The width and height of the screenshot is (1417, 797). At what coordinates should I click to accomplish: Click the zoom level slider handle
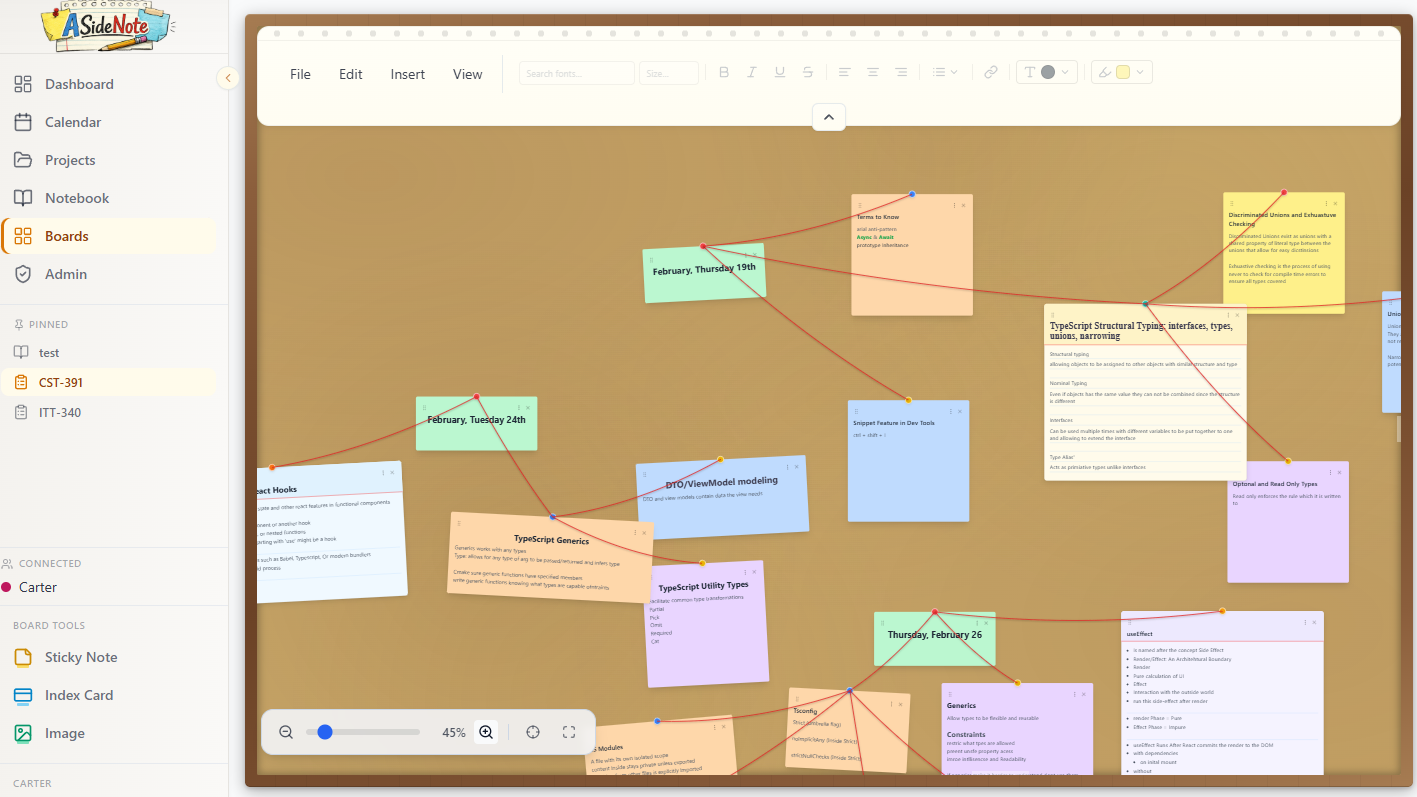325,732
